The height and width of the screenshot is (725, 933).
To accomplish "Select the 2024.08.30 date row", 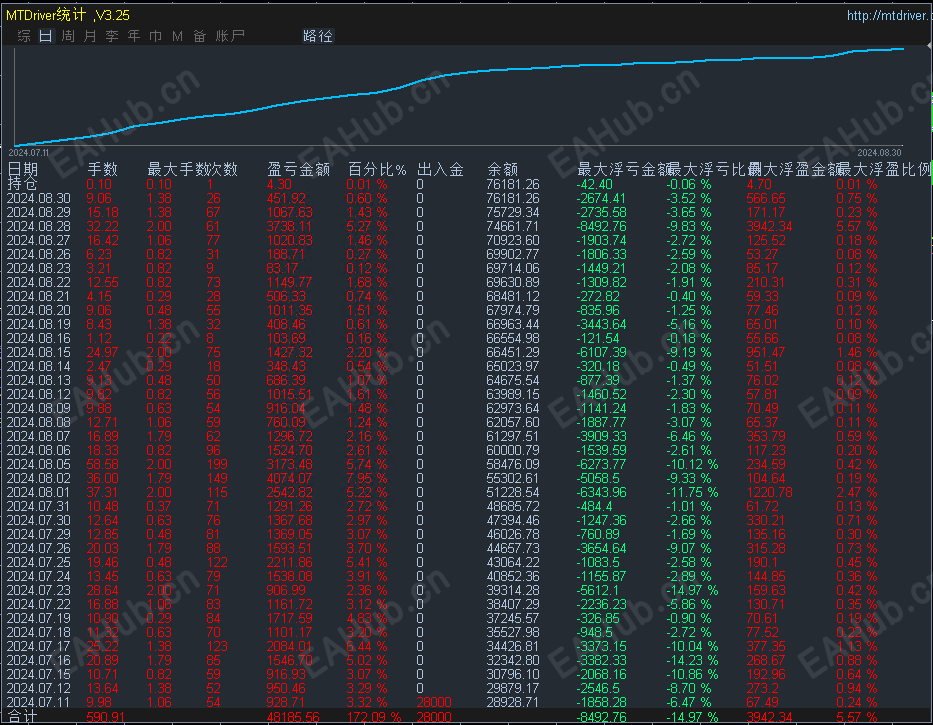I will pyautogui.click(x=39, y=198).
